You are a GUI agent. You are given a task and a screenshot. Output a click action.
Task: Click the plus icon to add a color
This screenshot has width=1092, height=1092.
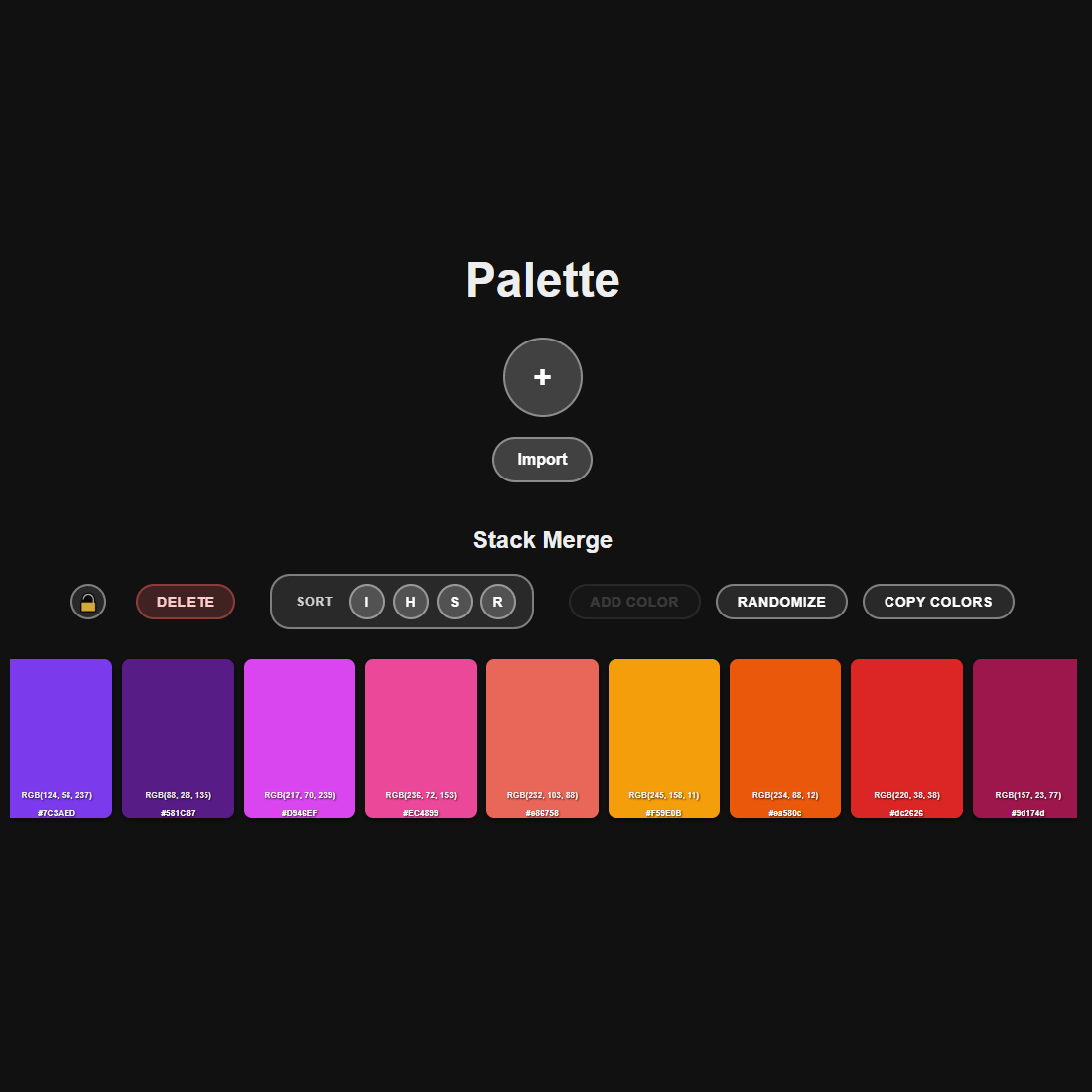[542, 377]
